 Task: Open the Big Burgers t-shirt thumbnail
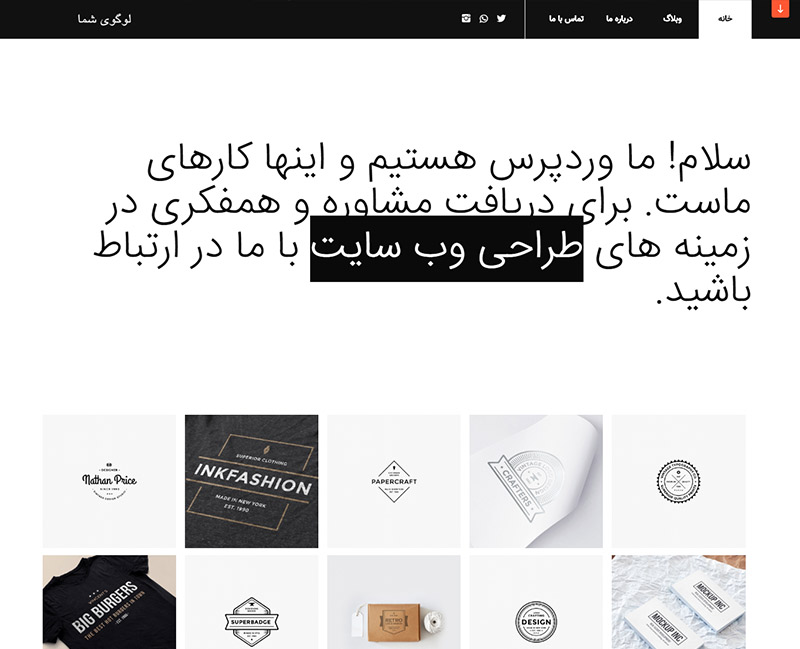tap(109, 602)
